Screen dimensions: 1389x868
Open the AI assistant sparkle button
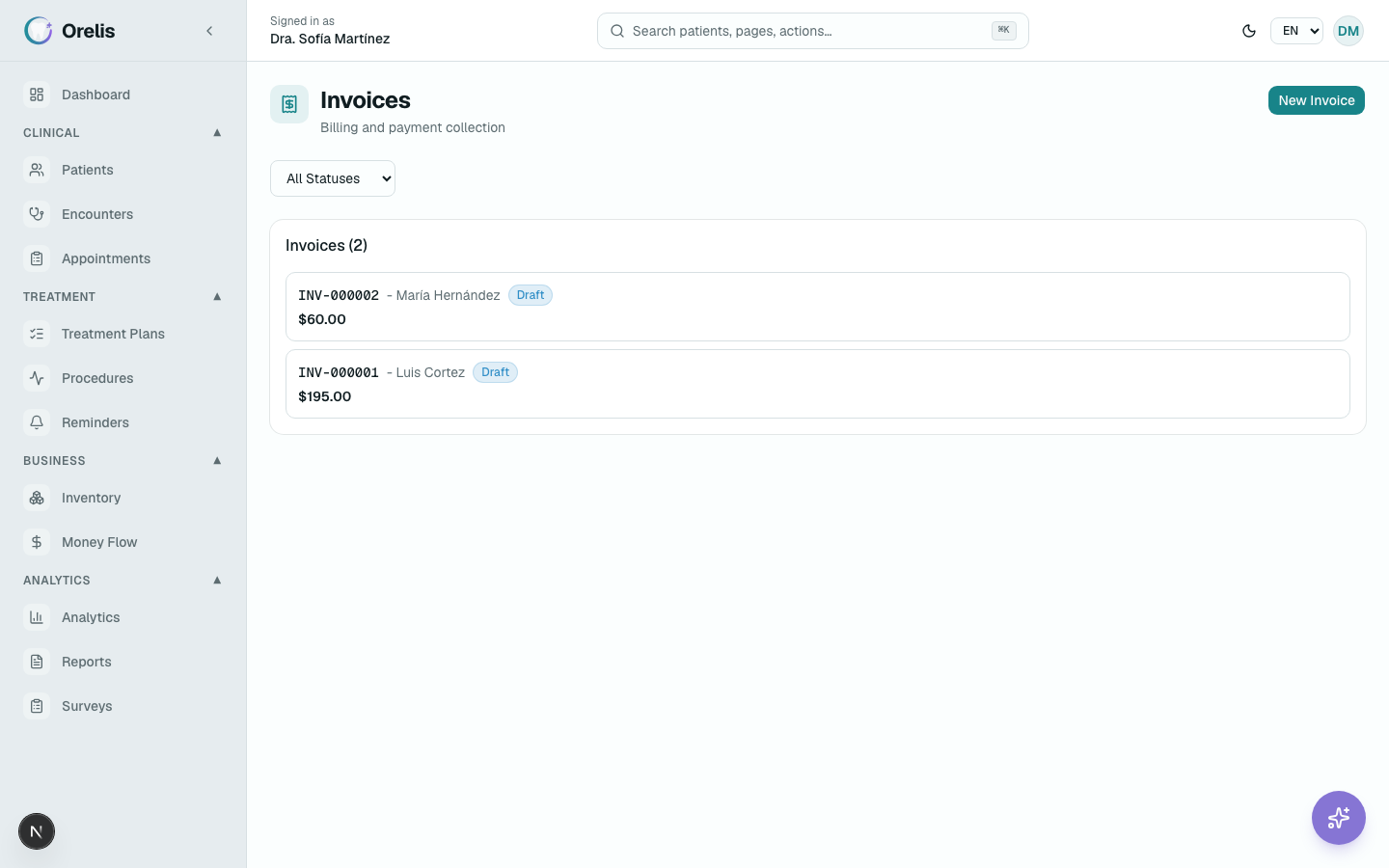coord(1339,818)
